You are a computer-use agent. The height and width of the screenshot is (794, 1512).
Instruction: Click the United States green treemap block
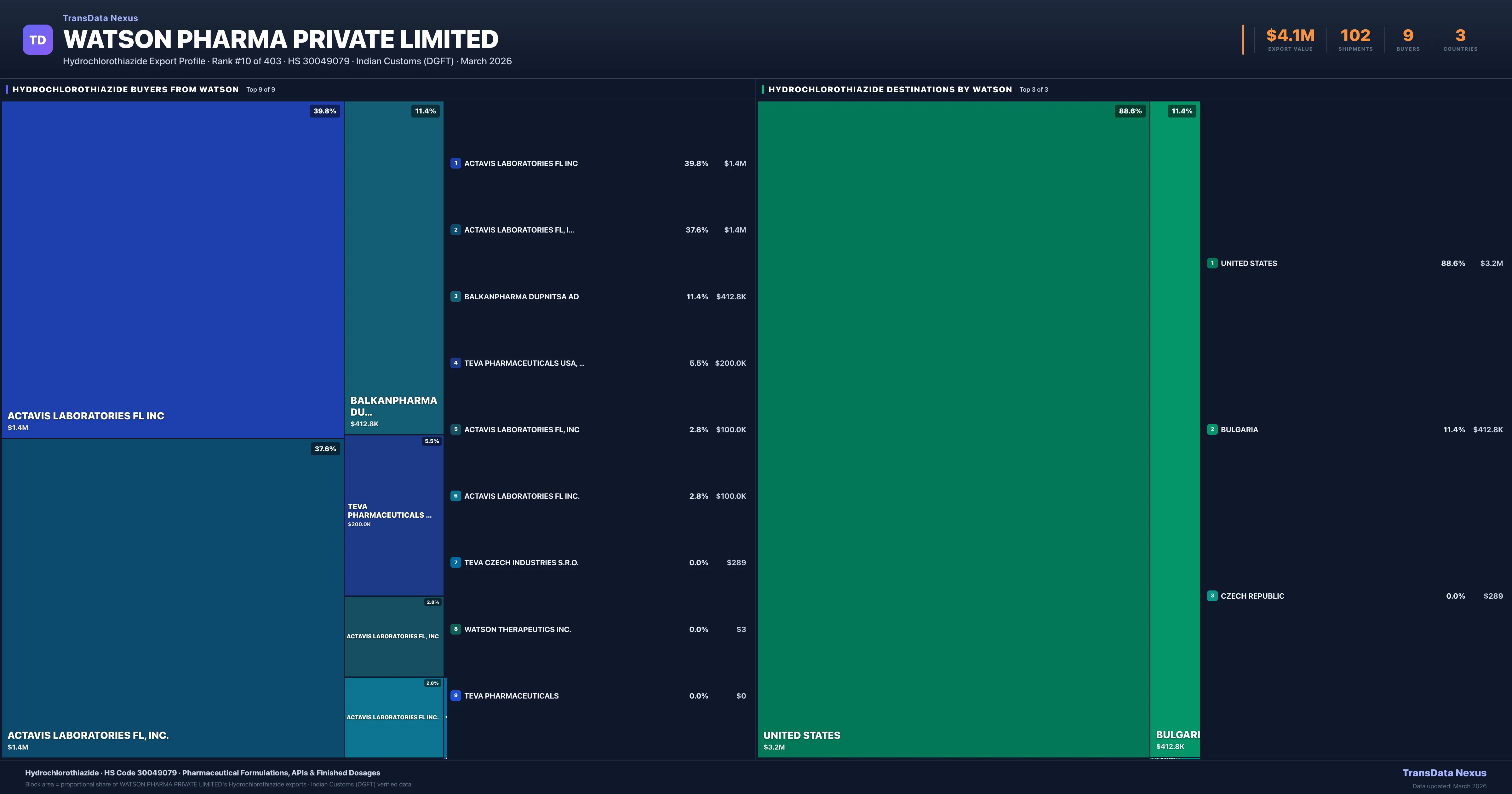(953, 429)
